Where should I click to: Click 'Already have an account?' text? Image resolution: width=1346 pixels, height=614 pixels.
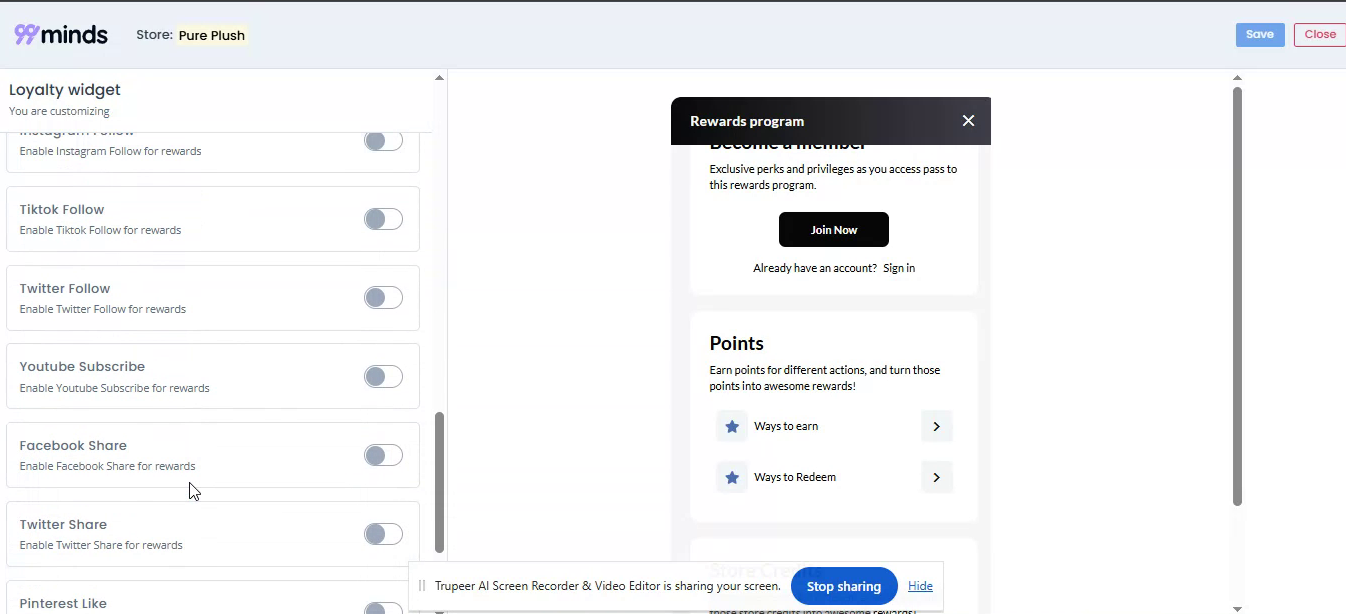tap(815, 268)
